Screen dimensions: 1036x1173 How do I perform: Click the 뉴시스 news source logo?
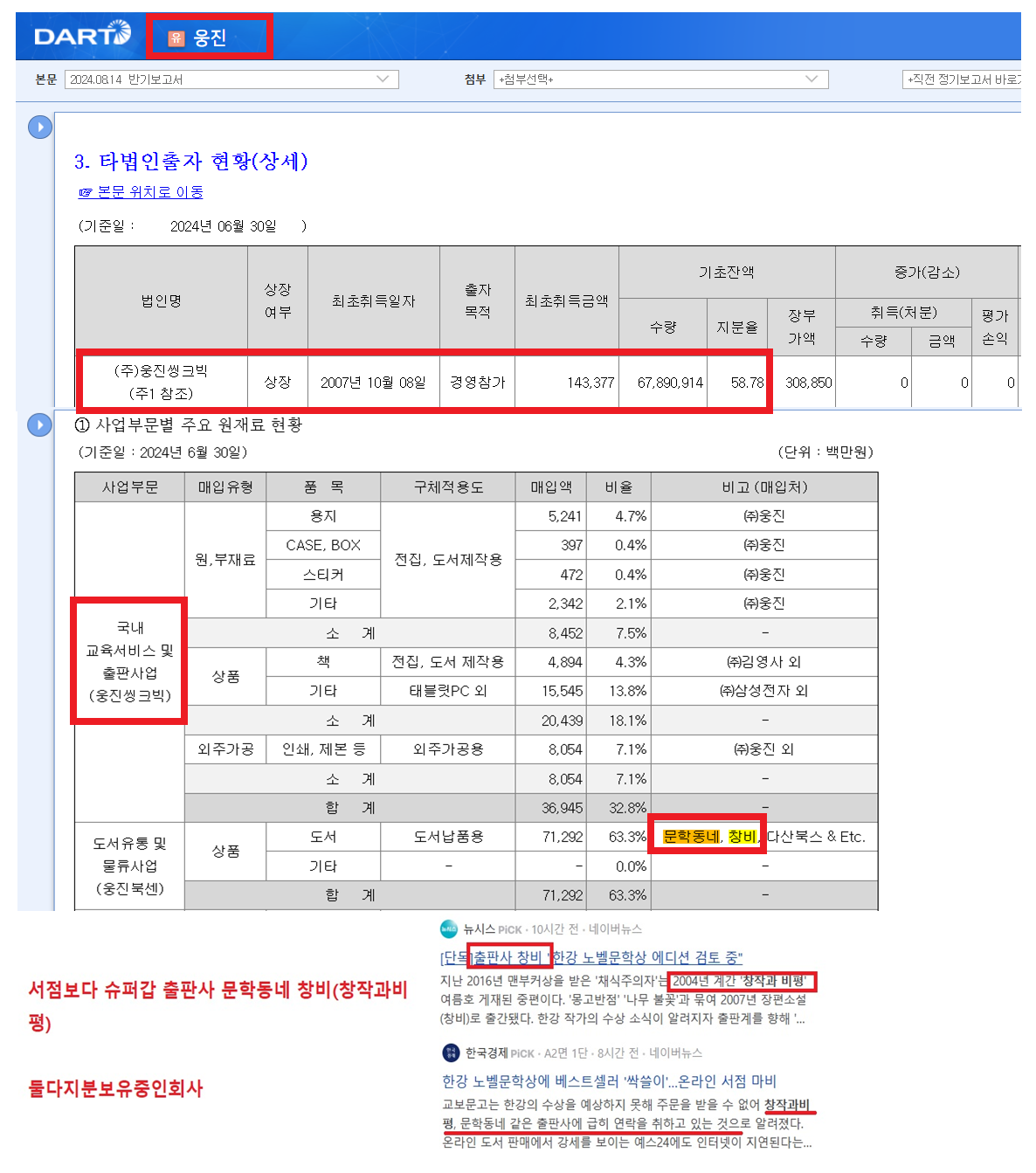449,929
